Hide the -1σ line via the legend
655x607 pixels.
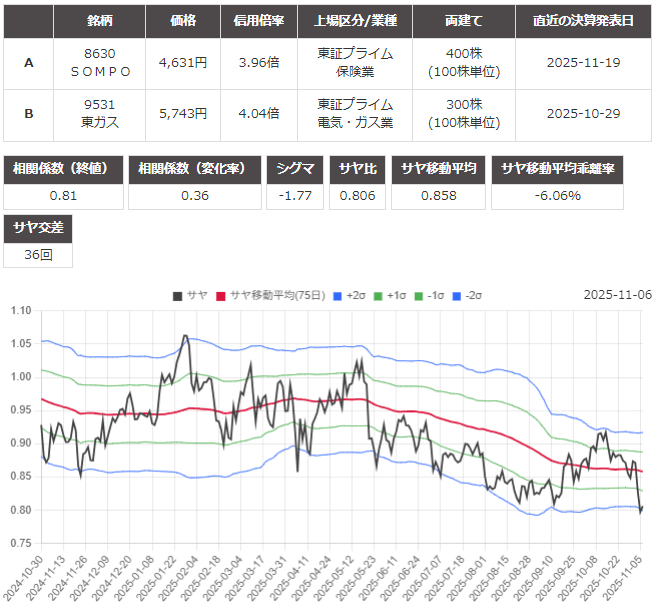click(x=426, y=295)
